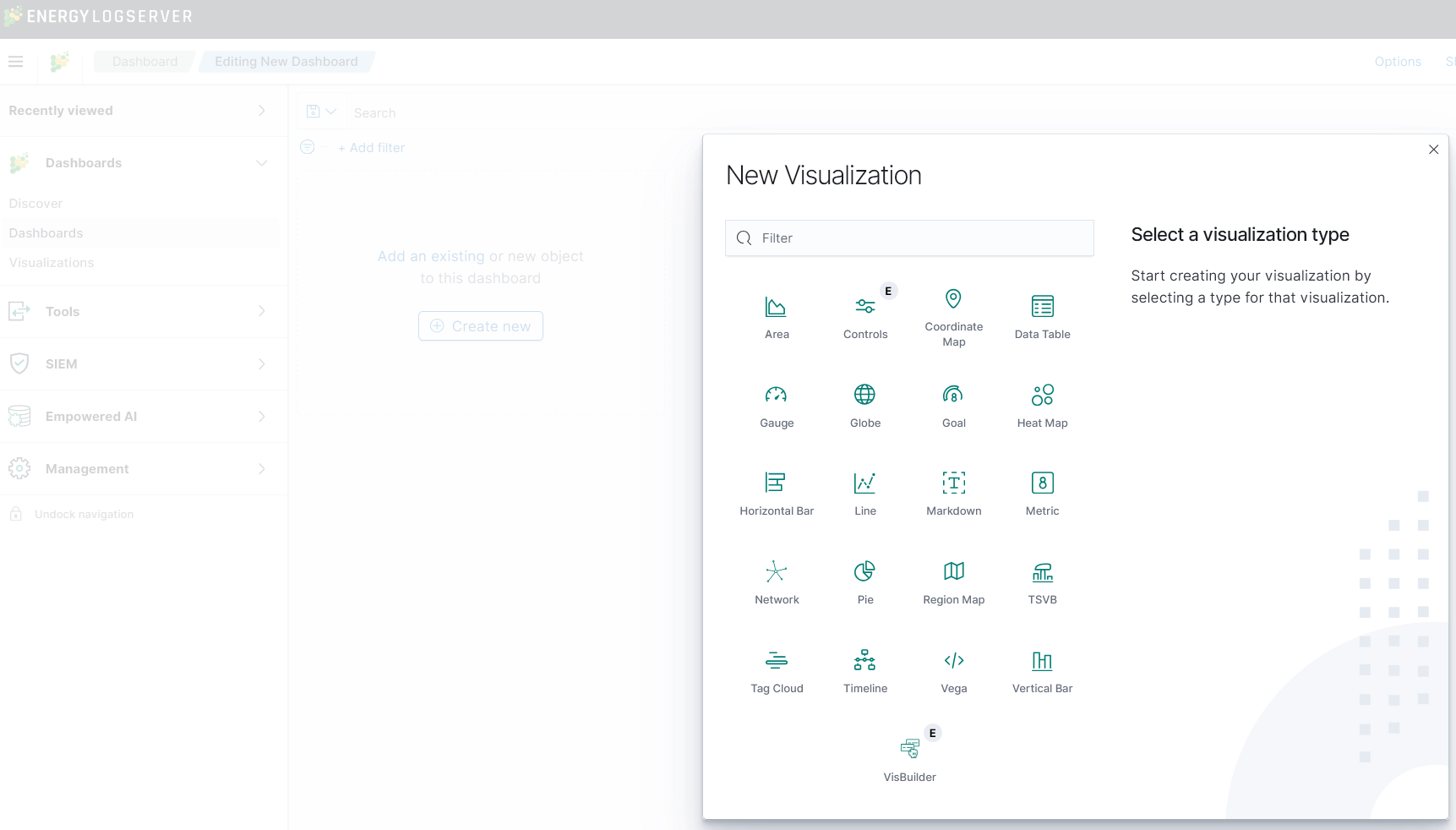Expand the SIEM navigation group
1456x830 pixels.
(x=261, y=364)
